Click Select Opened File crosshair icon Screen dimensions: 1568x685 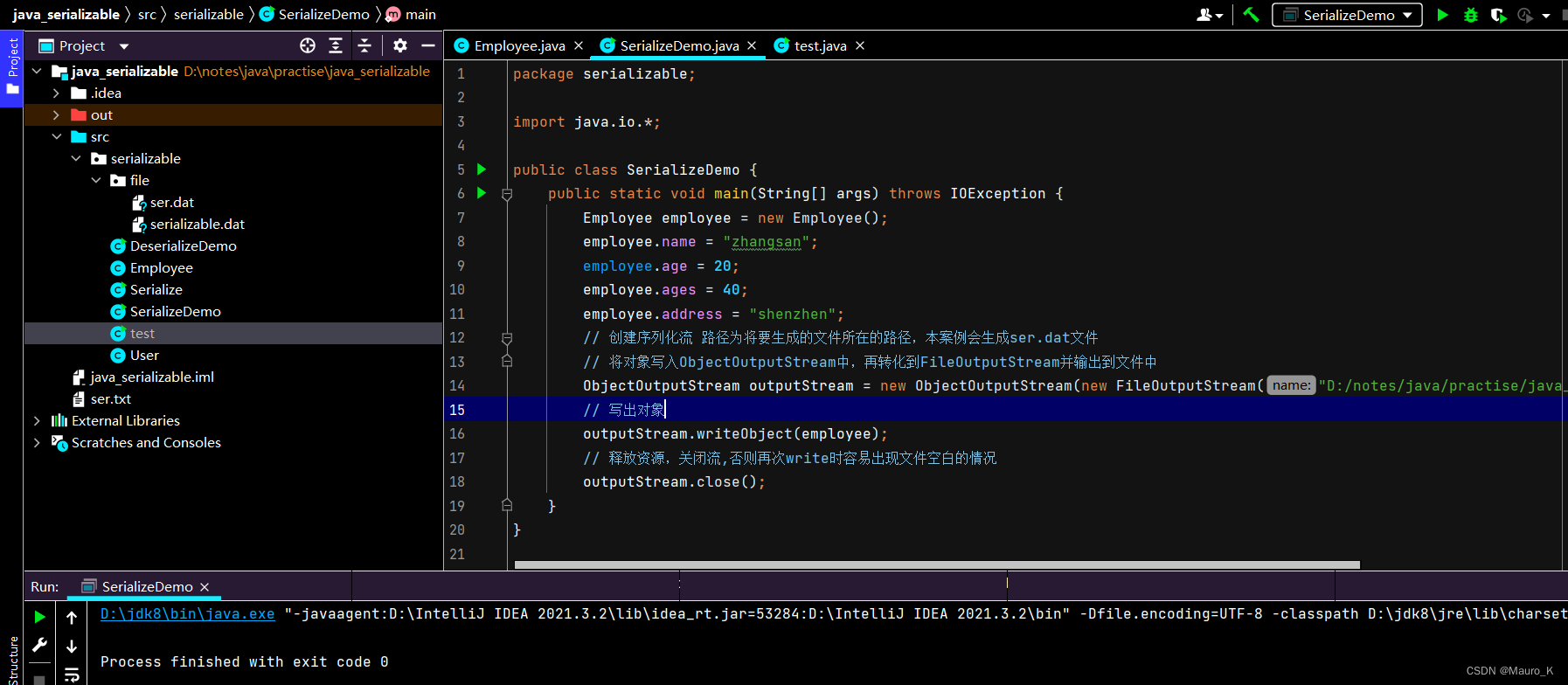point(308,45)
